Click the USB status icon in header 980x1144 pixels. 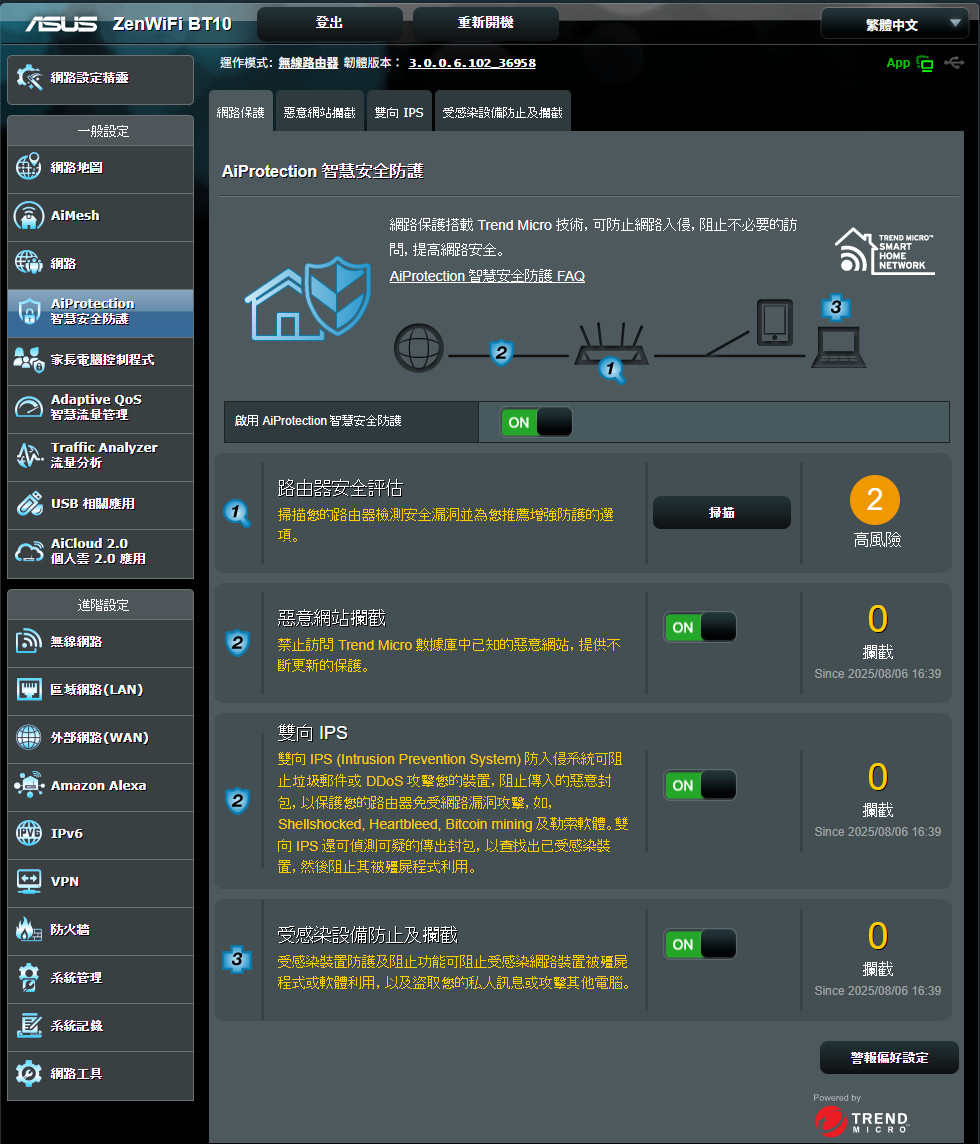(x=954, y=63)
